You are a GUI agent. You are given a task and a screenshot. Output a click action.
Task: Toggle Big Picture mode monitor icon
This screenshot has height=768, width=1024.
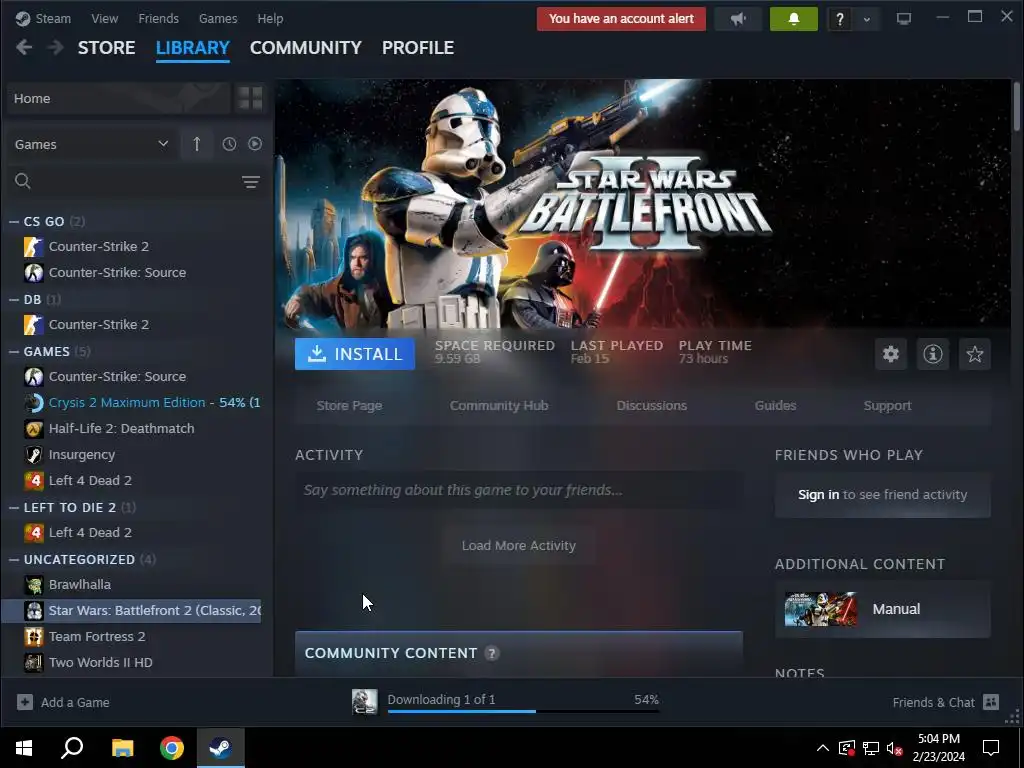pos(904,19)
